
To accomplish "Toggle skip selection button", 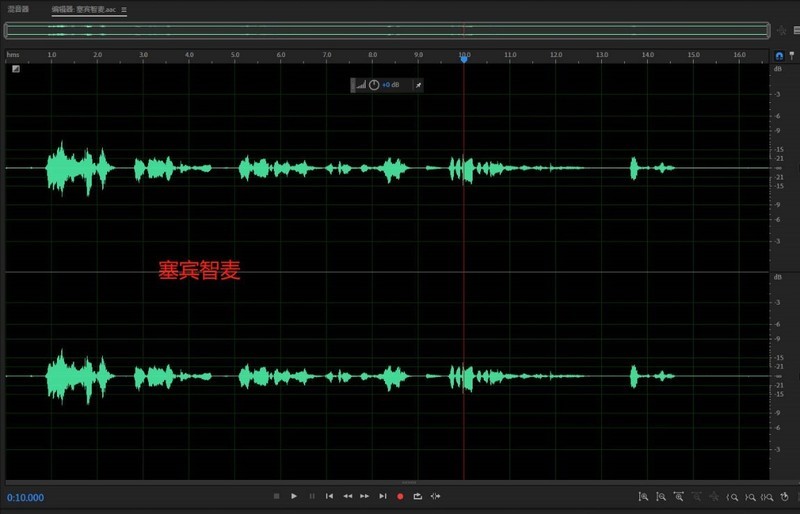I will pyautogui.click(x=435, y=496).
